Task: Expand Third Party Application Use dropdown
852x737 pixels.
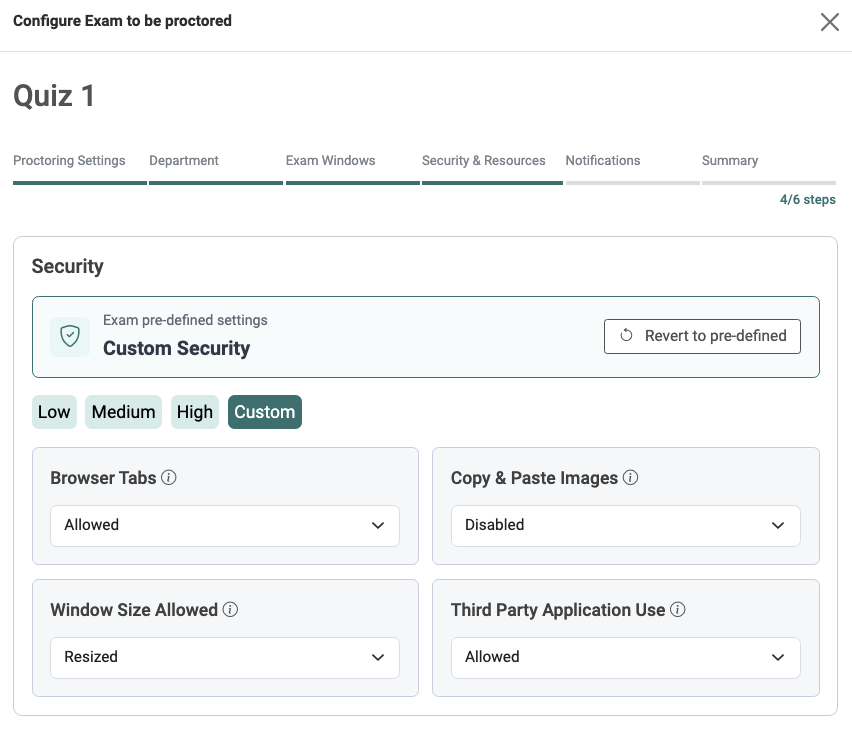Action: pos(625,658)
